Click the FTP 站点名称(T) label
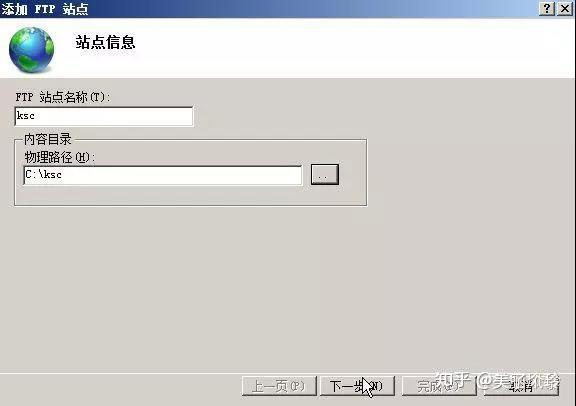The width and height of the screenshot is (576, 406). 62,97
